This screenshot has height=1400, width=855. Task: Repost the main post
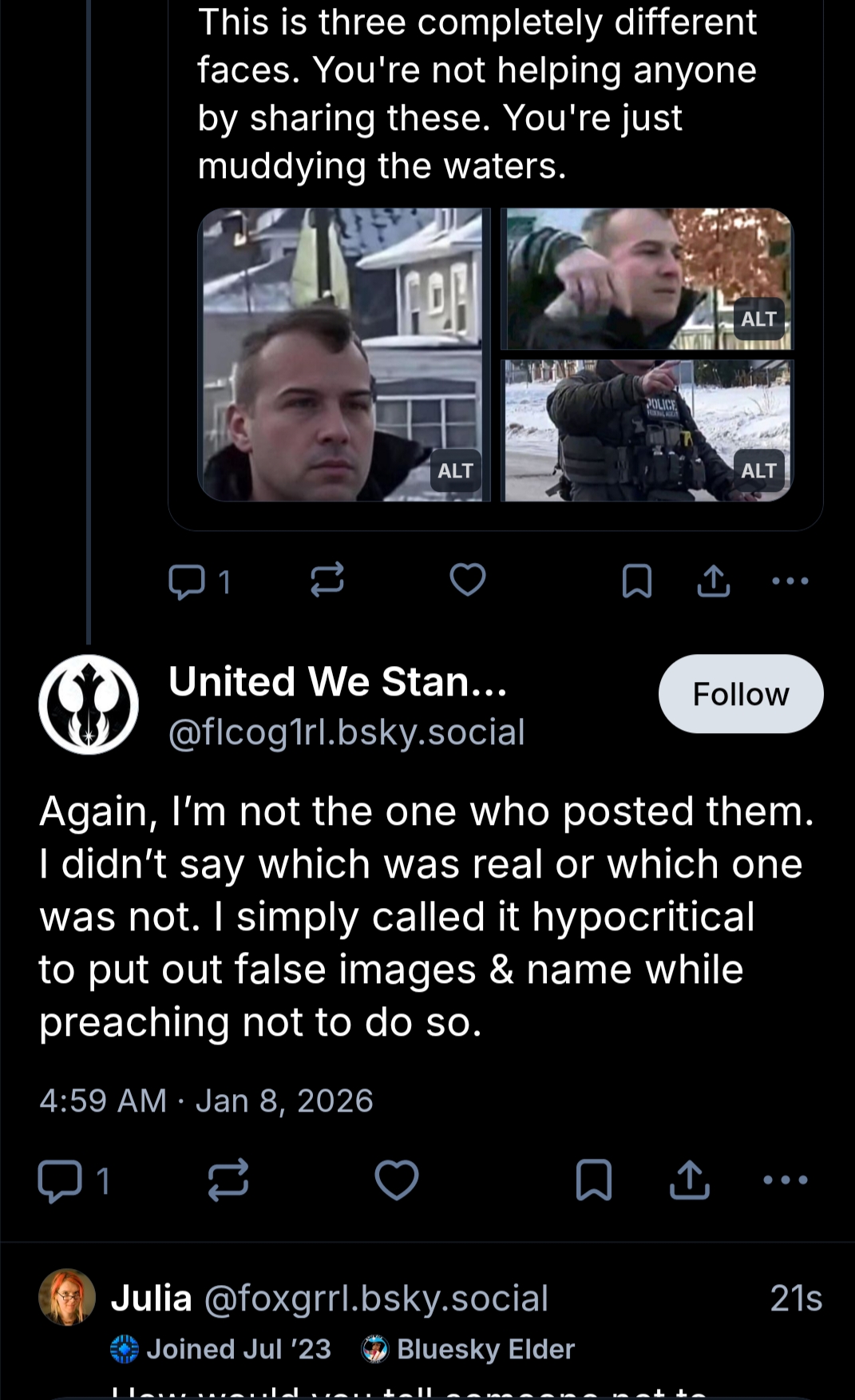[228, 1180]
